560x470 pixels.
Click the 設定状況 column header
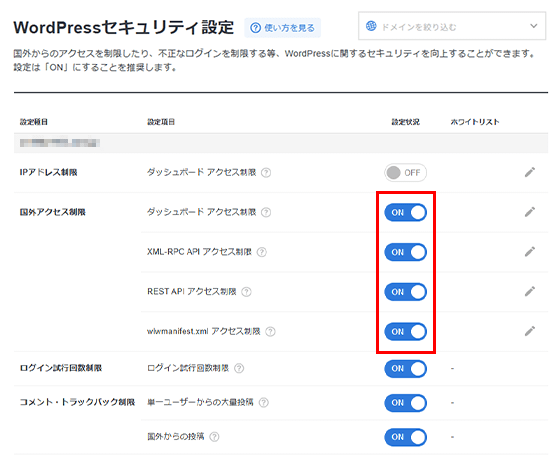tap(405, 122)
